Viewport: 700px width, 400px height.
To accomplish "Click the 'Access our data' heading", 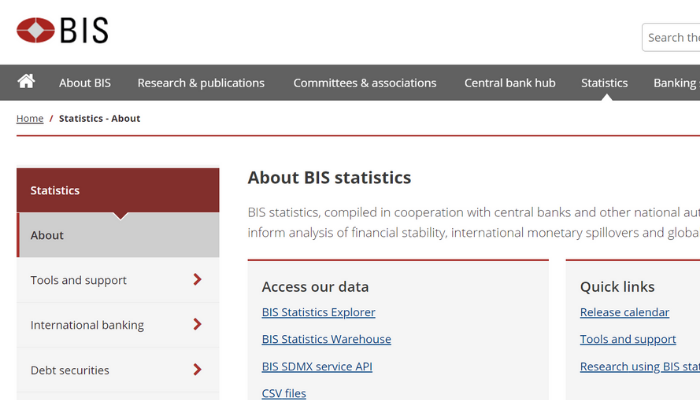I will click(x=315, y=287).
